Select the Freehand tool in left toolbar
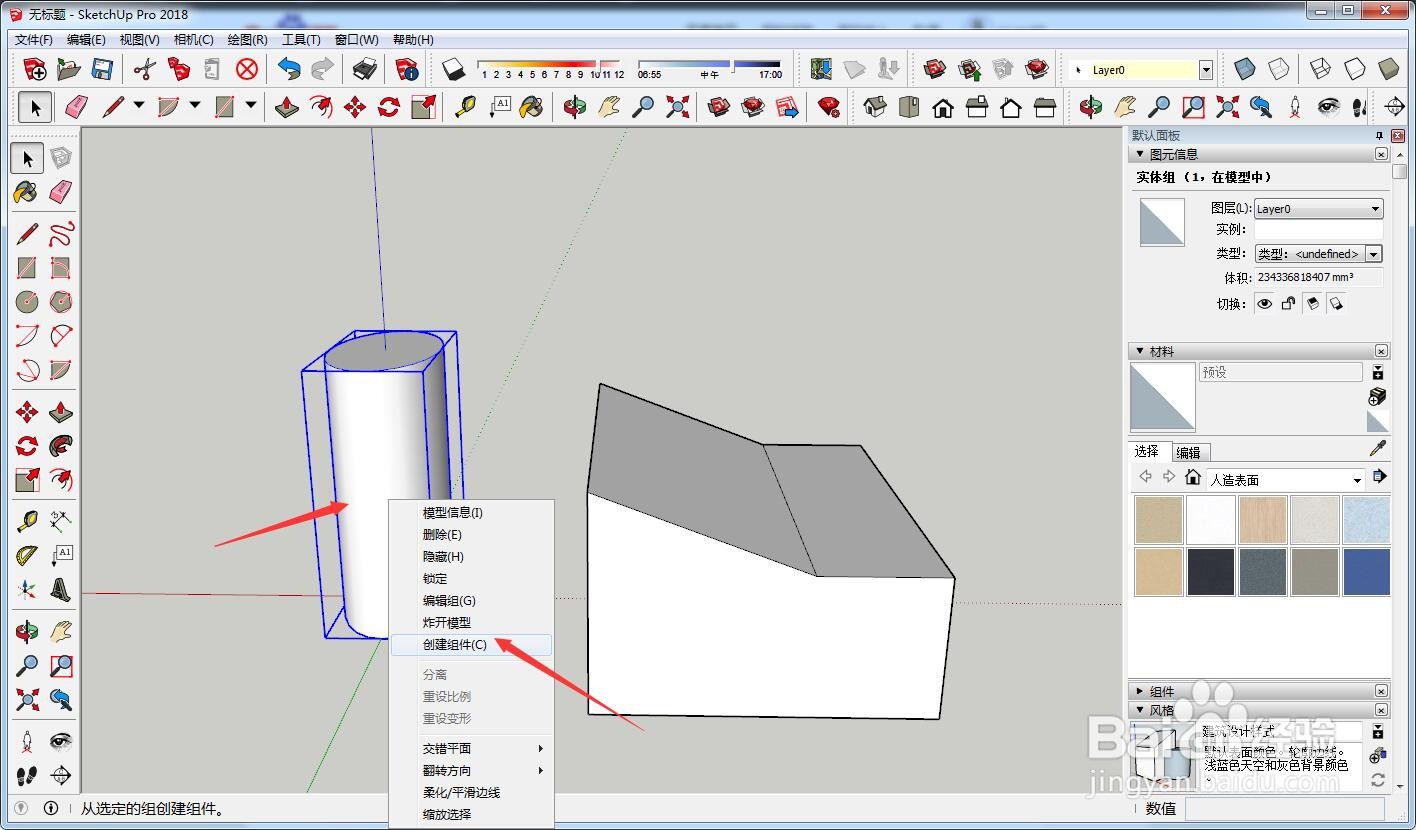This screenshot has height=830, width=1416. tap(61, 234)
